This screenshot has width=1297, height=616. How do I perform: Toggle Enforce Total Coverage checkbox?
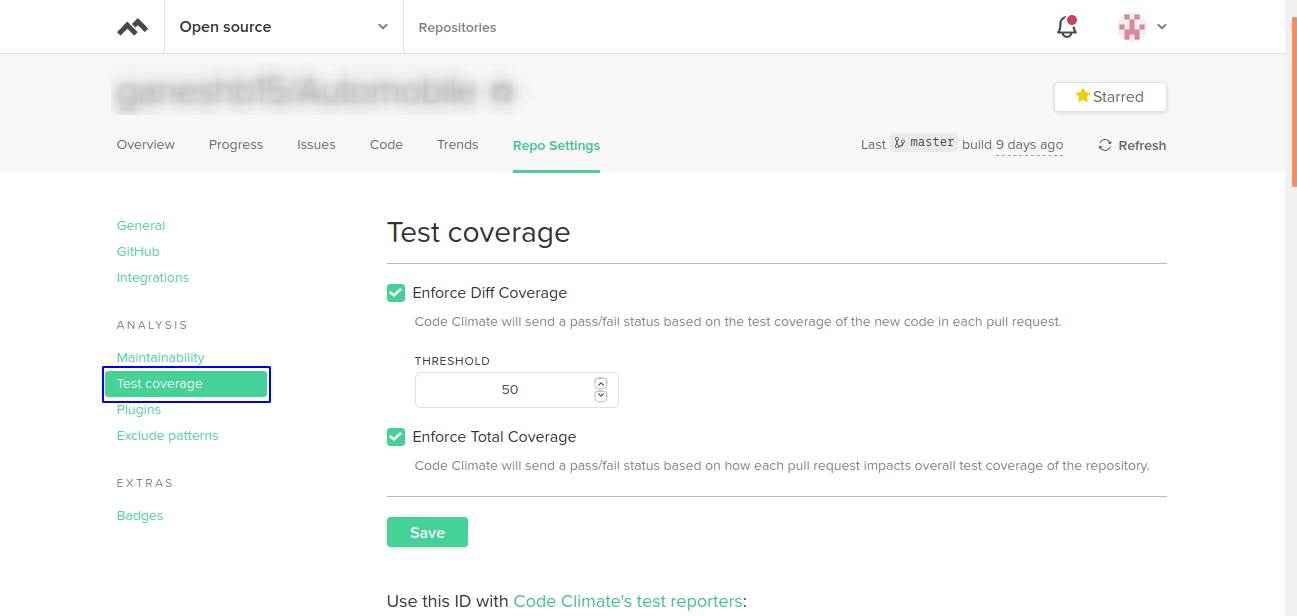point(396,437)
